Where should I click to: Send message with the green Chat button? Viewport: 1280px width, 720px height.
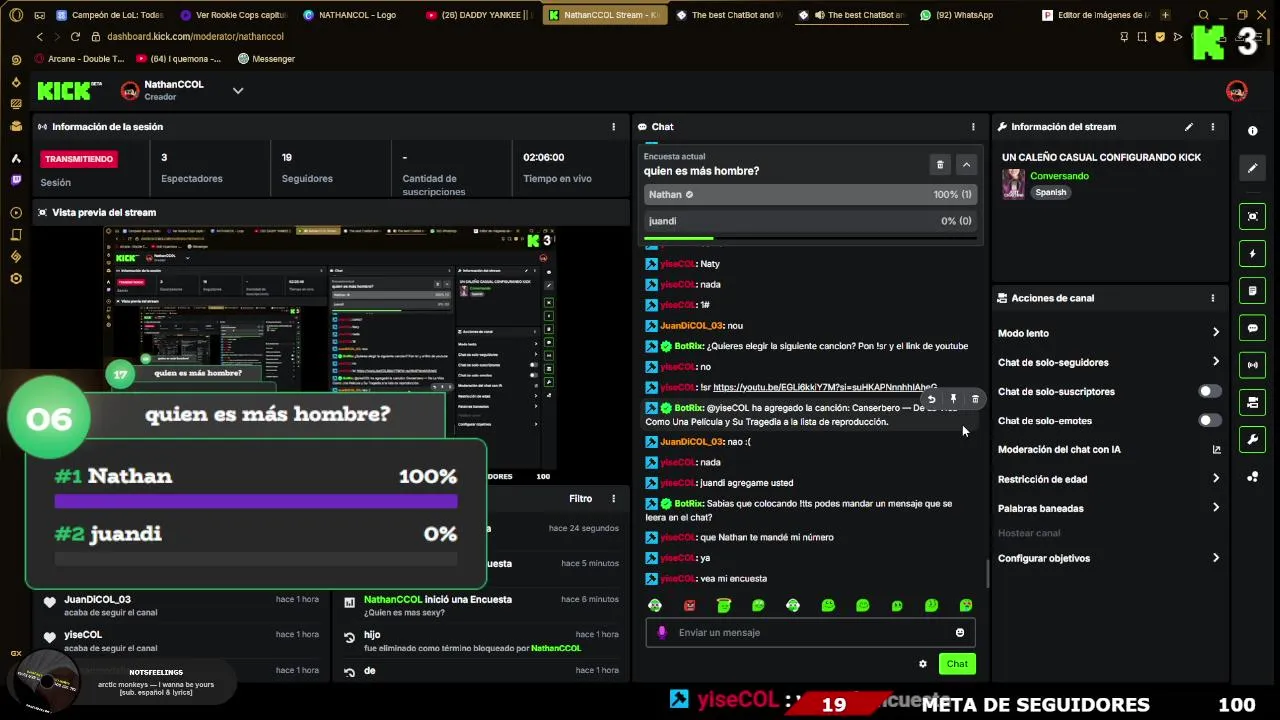957,664
